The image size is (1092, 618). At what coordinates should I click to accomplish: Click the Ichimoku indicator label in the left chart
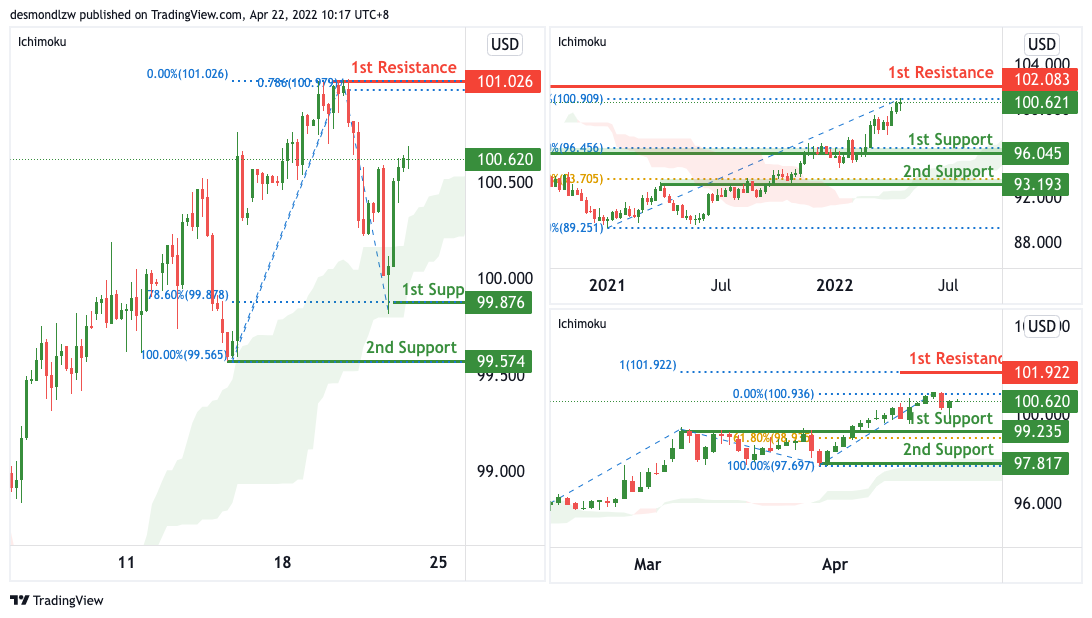tap(44, 42)
